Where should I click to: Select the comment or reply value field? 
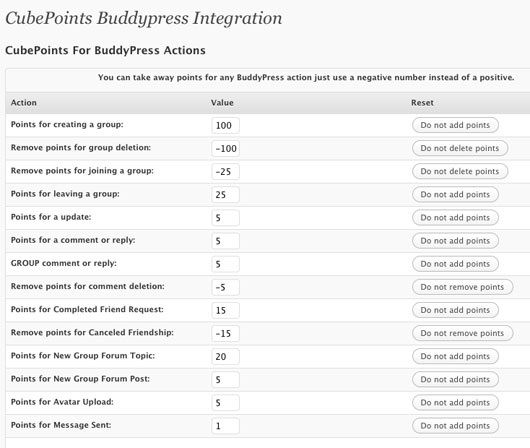pos(225,241)
